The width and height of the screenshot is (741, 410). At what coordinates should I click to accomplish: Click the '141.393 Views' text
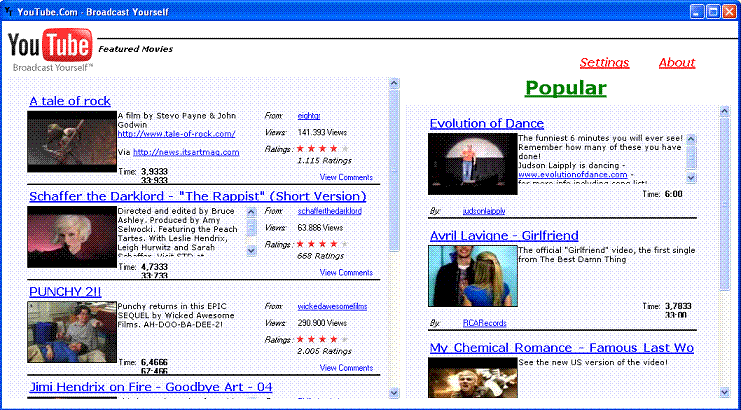click(x=322, y=133)
